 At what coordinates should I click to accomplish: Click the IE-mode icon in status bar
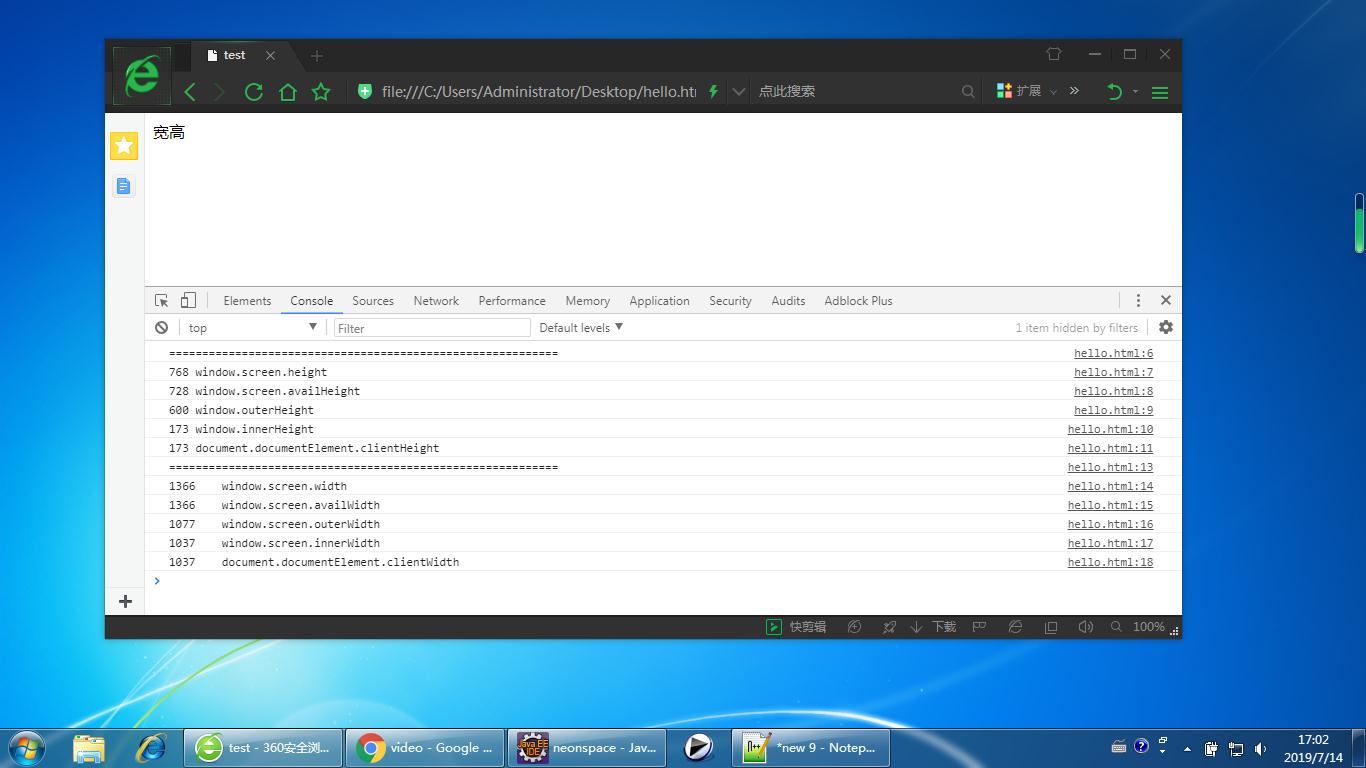coord(1015,627)
